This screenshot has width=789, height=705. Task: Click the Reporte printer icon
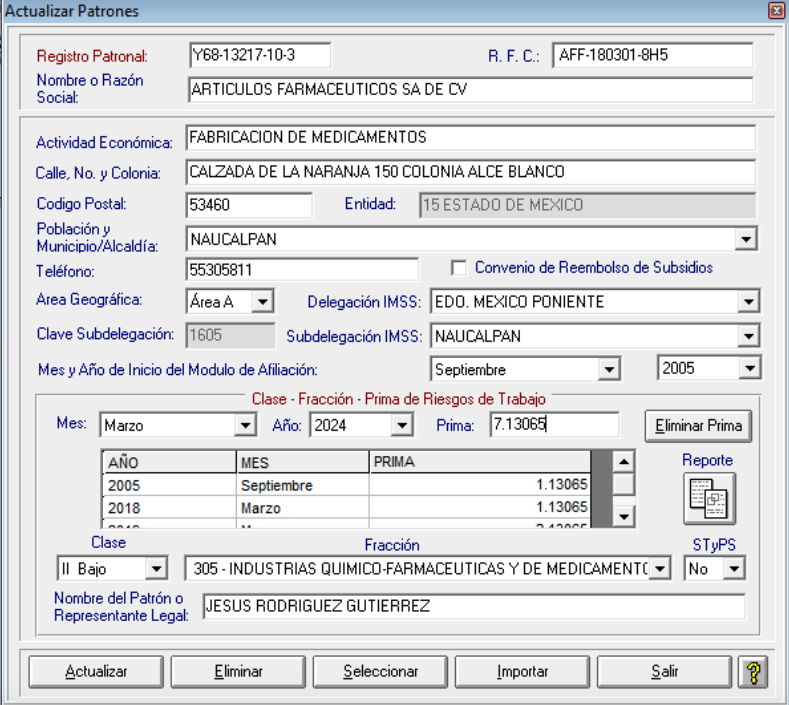tap(709, 498)
